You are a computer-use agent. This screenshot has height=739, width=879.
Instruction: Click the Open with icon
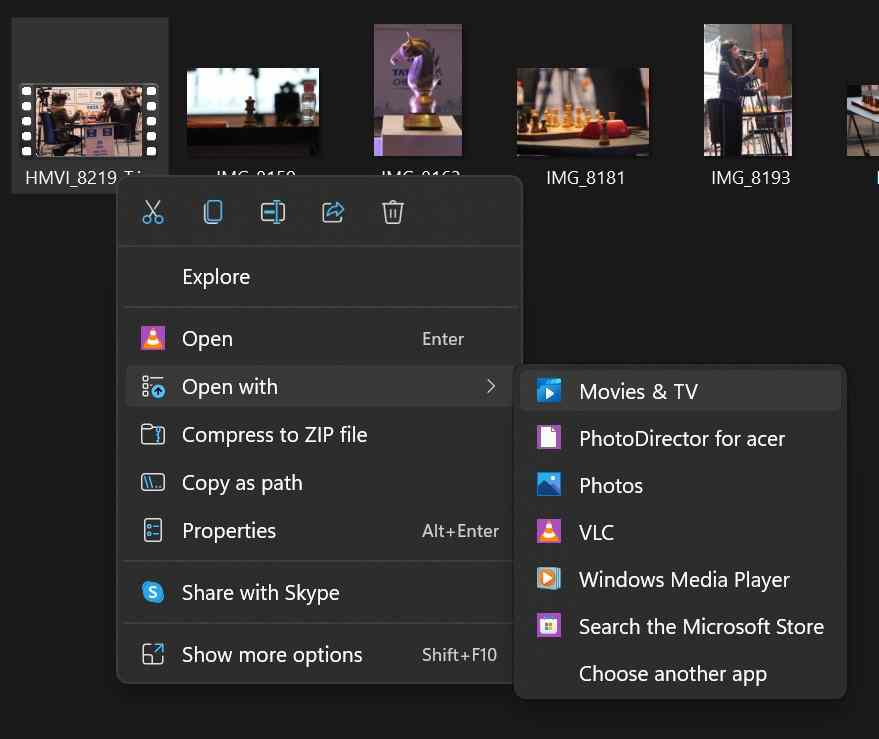(153, 387)
